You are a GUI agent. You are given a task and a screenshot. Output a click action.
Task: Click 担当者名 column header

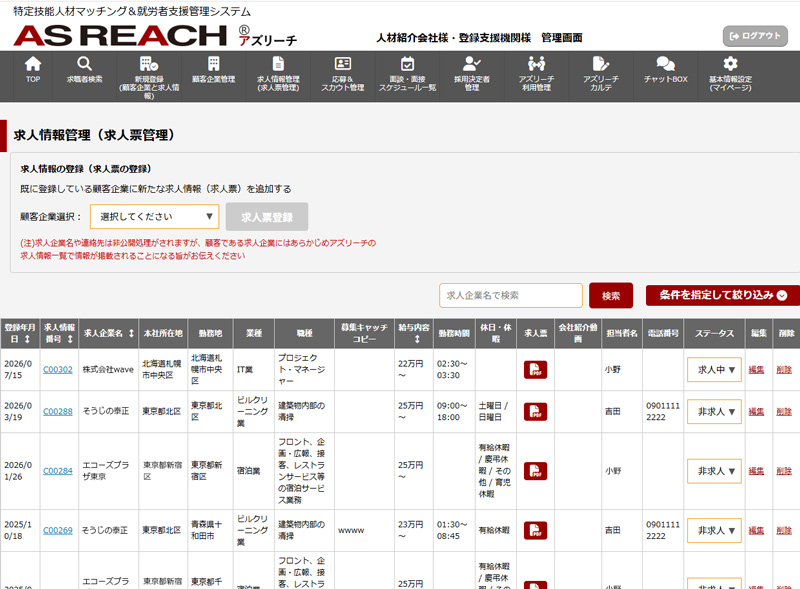(x=622, y=333)
